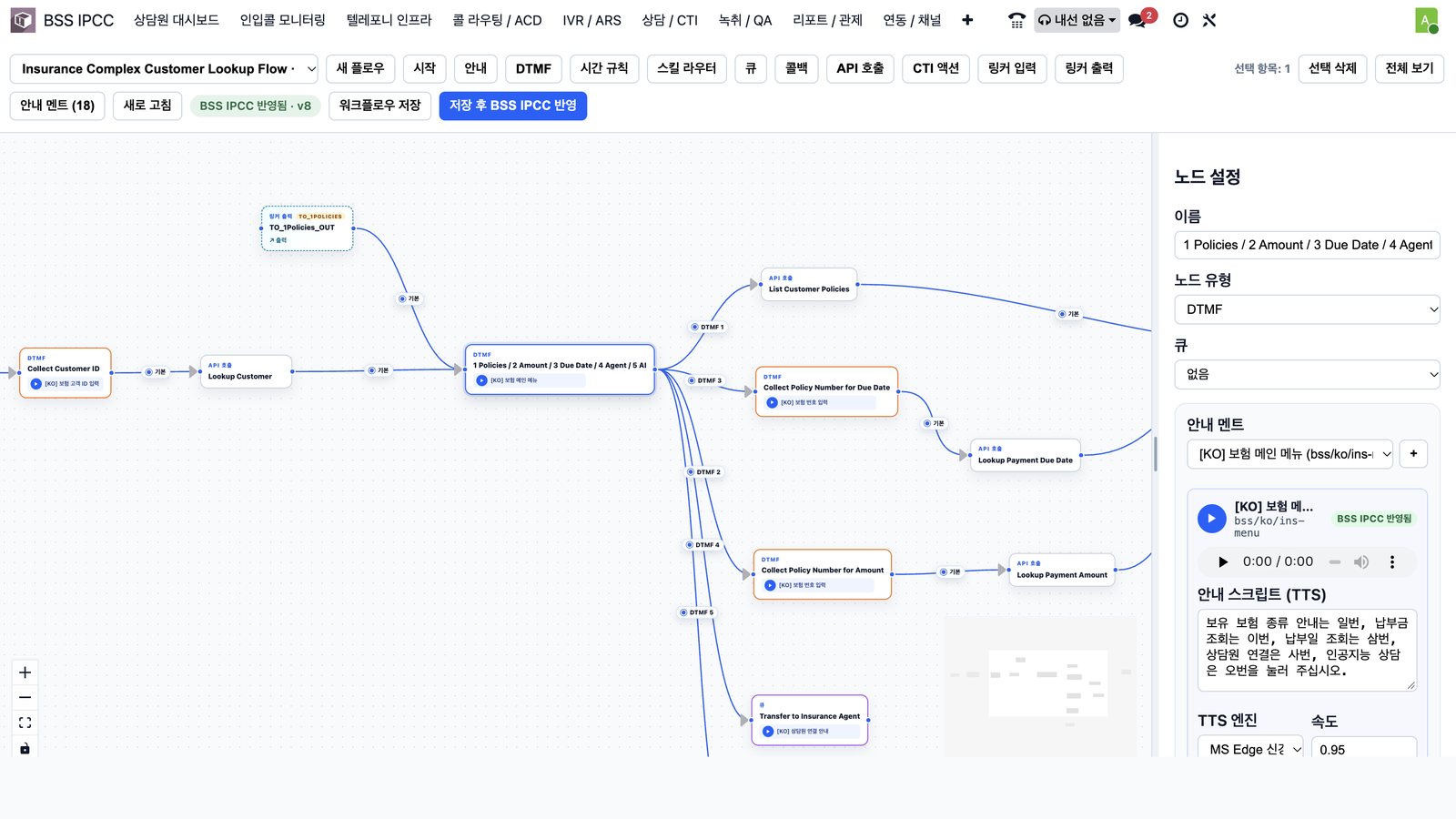1456x819 pixels.
Task: Click the 워크플로우 저장 button
Action: [x=379, y=106]
